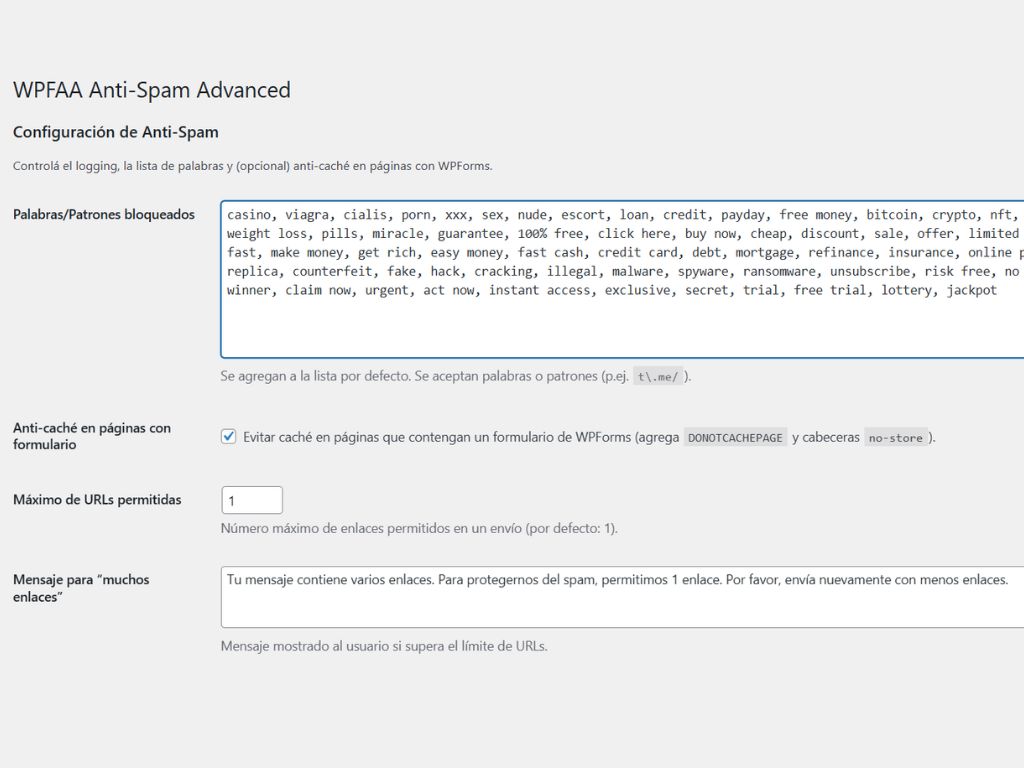1024x768 pixels.
Task: Click the Palabras/Patrones bloqueados label
Action: tap(106, 214)
